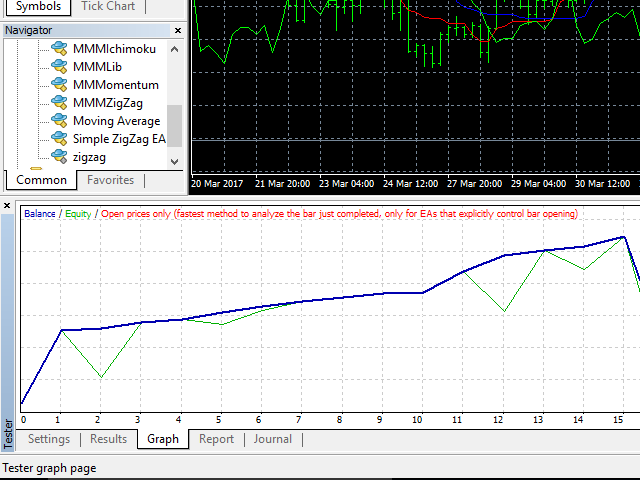640x480 pixels.
Task: Select the Common tab in Navigator
Action: [42, 180]
